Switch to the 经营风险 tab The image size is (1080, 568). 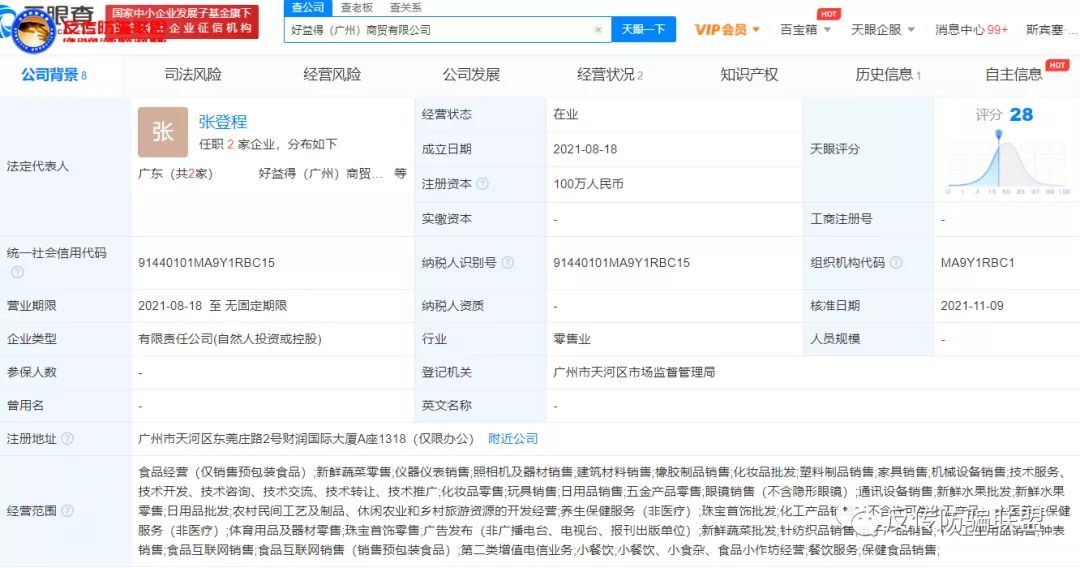[x=332, y=74]
